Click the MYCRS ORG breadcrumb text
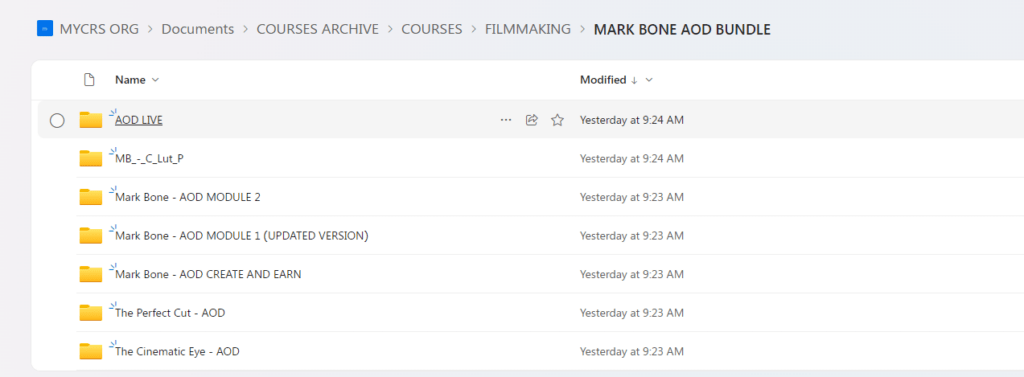This screenshot has height=377, width=1024. point(99,29)
